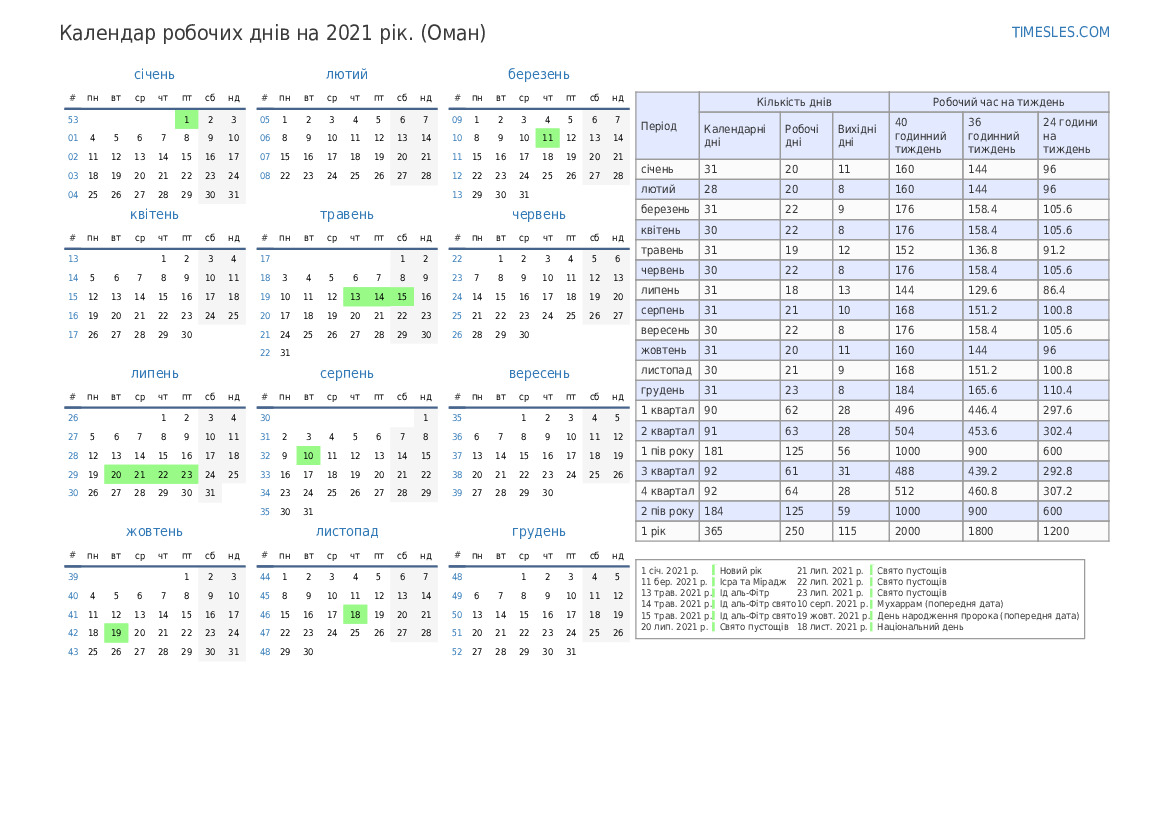Click the '115' days off cell
Image resolution: width=1169 pixels, height=827 pixels.
coord(860,532)
